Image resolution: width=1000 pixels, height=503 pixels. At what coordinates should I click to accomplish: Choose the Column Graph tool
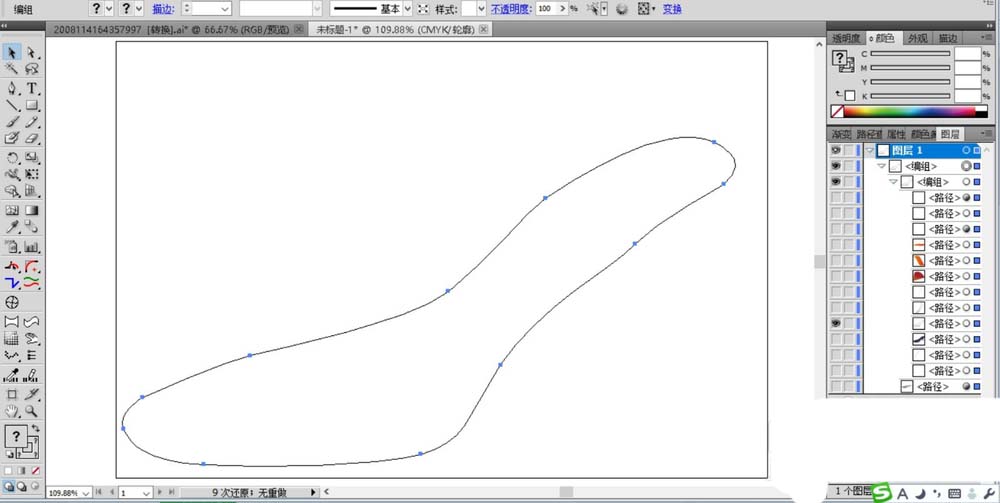[x=31, y=246]
